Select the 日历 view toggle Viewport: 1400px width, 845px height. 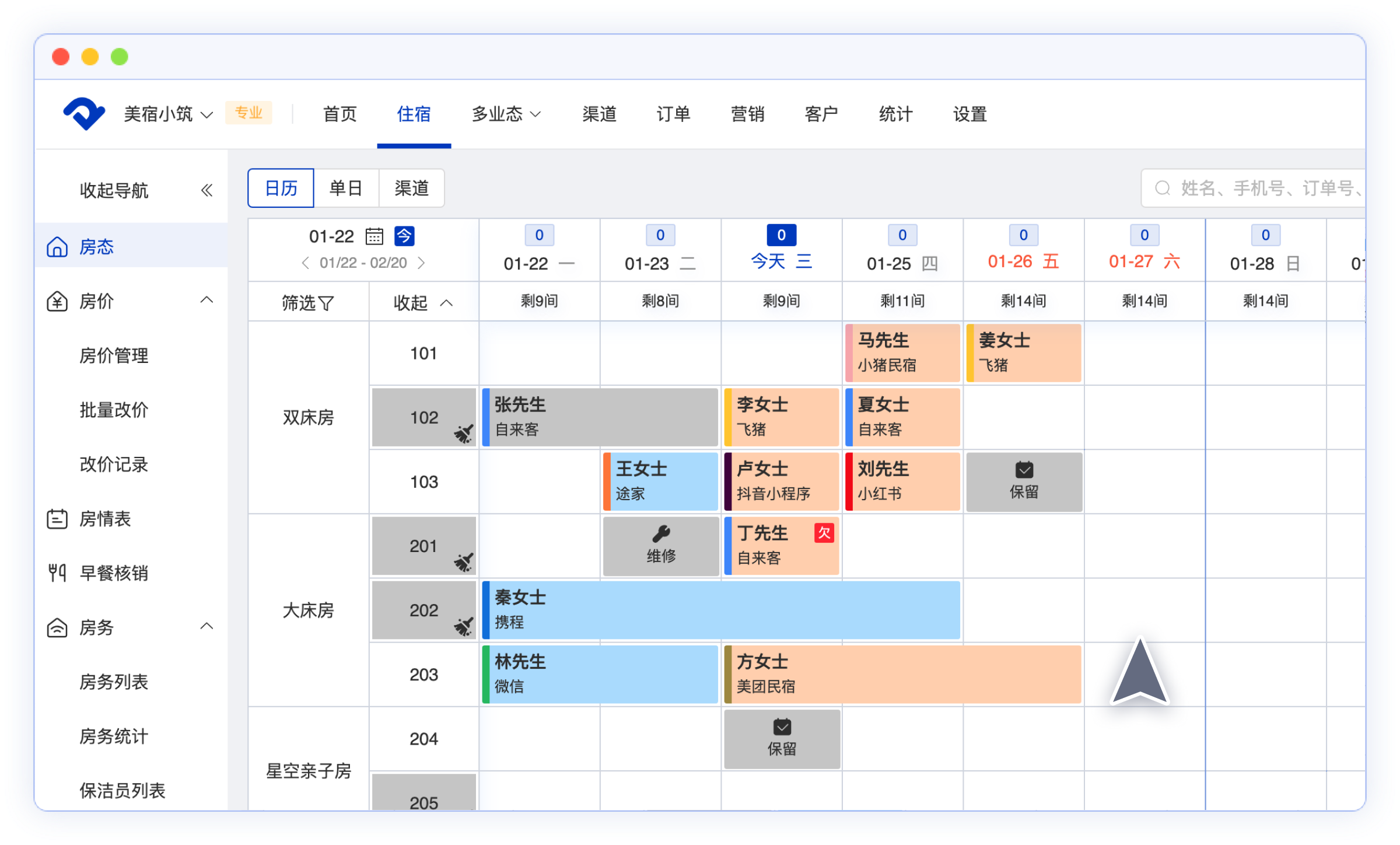[x=281, y=188]
